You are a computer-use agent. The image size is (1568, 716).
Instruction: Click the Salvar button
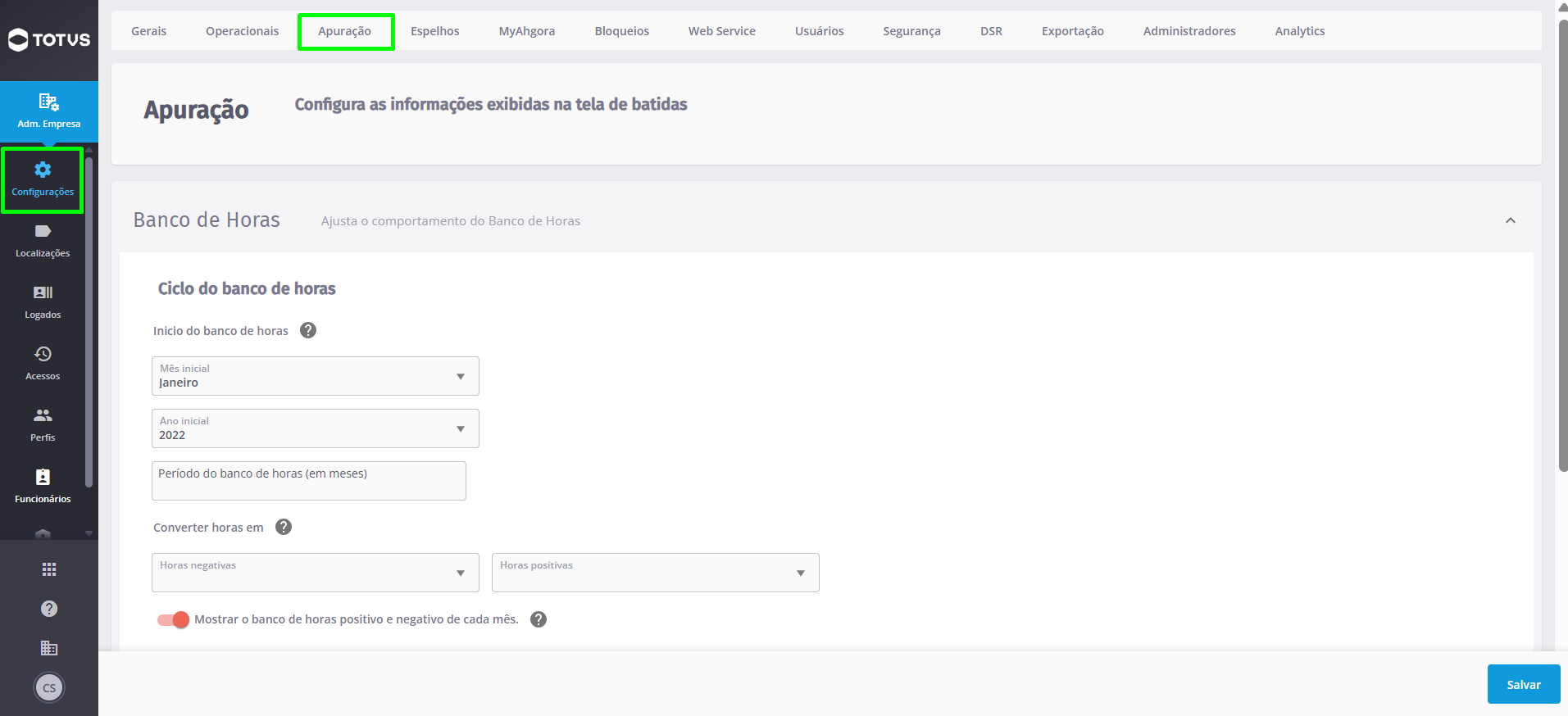tap(1524, 684)
